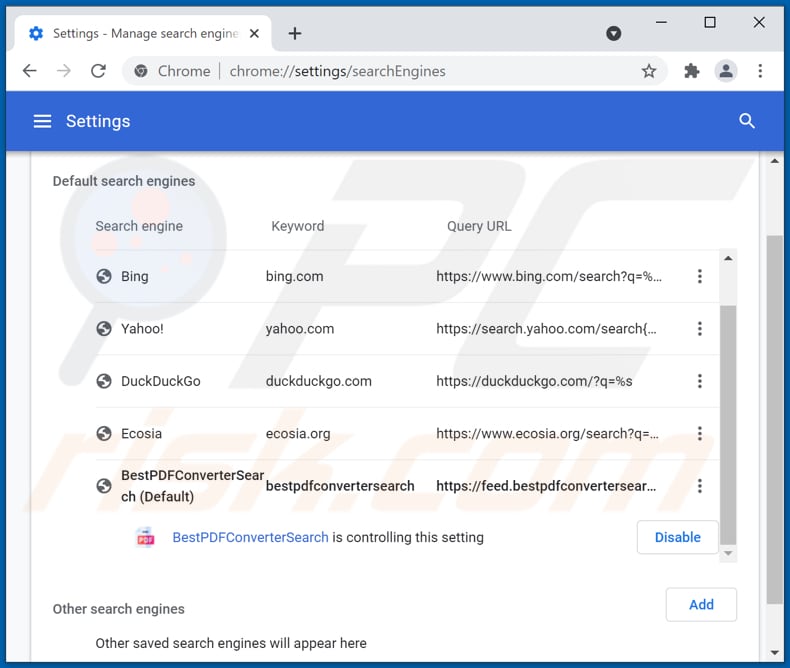Open the user profile avatar
The width and height of the screenshot is (790, 668).
tap(726, 71)
